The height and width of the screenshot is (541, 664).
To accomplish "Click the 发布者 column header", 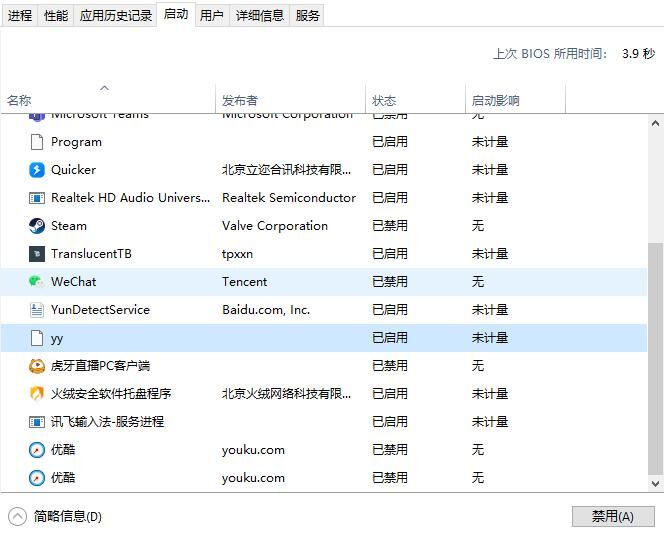I will click(240, 100).
